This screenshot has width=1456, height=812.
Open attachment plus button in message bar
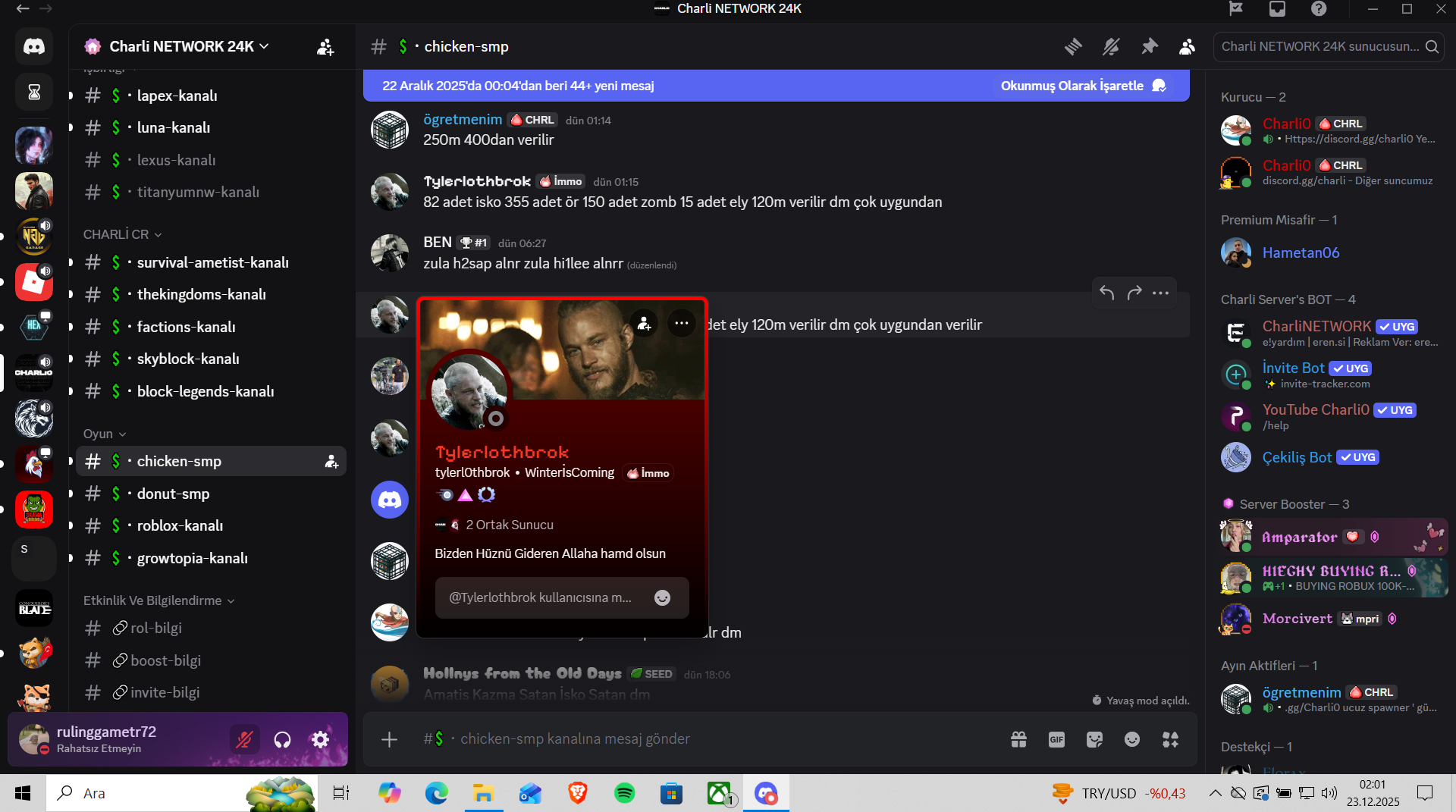(389, 739)
